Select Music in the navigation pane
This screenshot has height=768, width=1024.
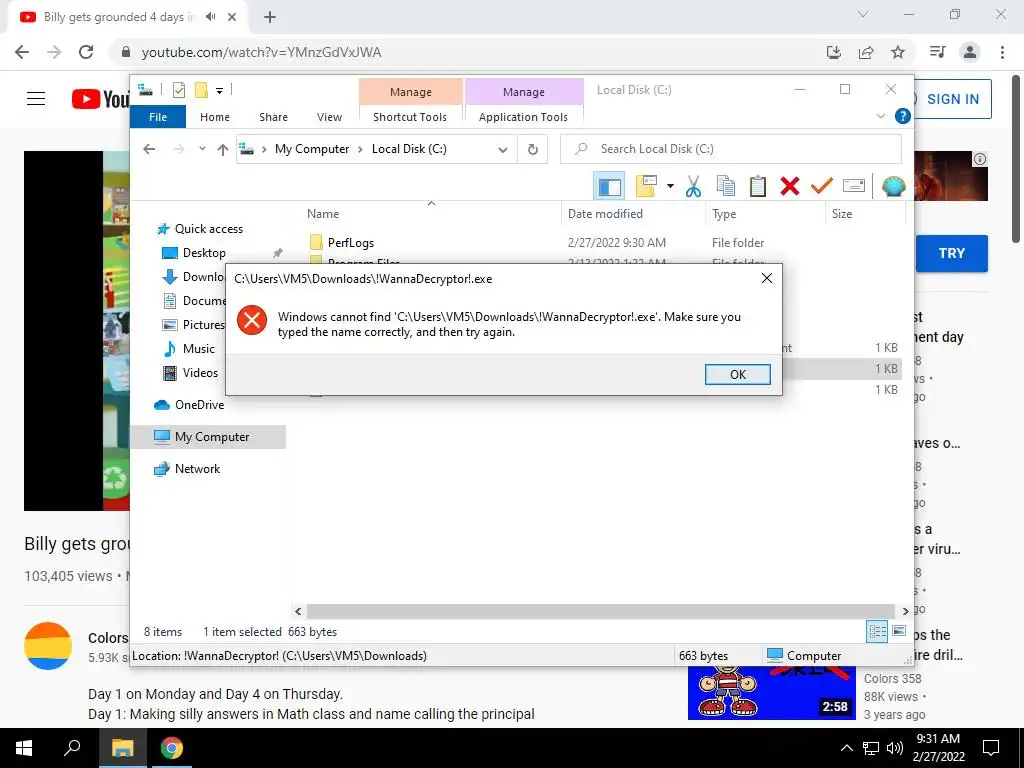click(199, 349)
